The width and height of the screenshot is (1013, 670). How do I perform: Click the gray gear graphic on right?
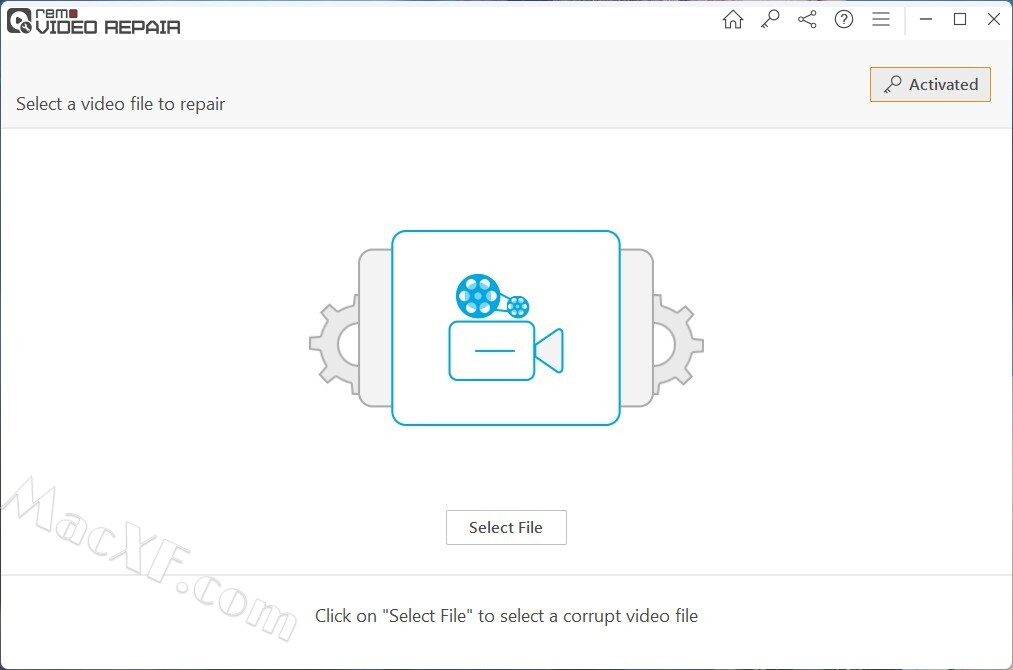678,344
